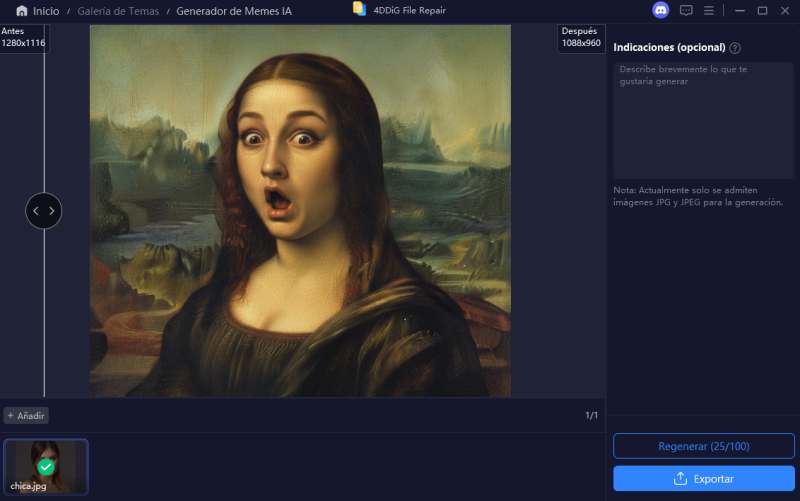Select the chica.jpg thumbnail

point(46,467)
